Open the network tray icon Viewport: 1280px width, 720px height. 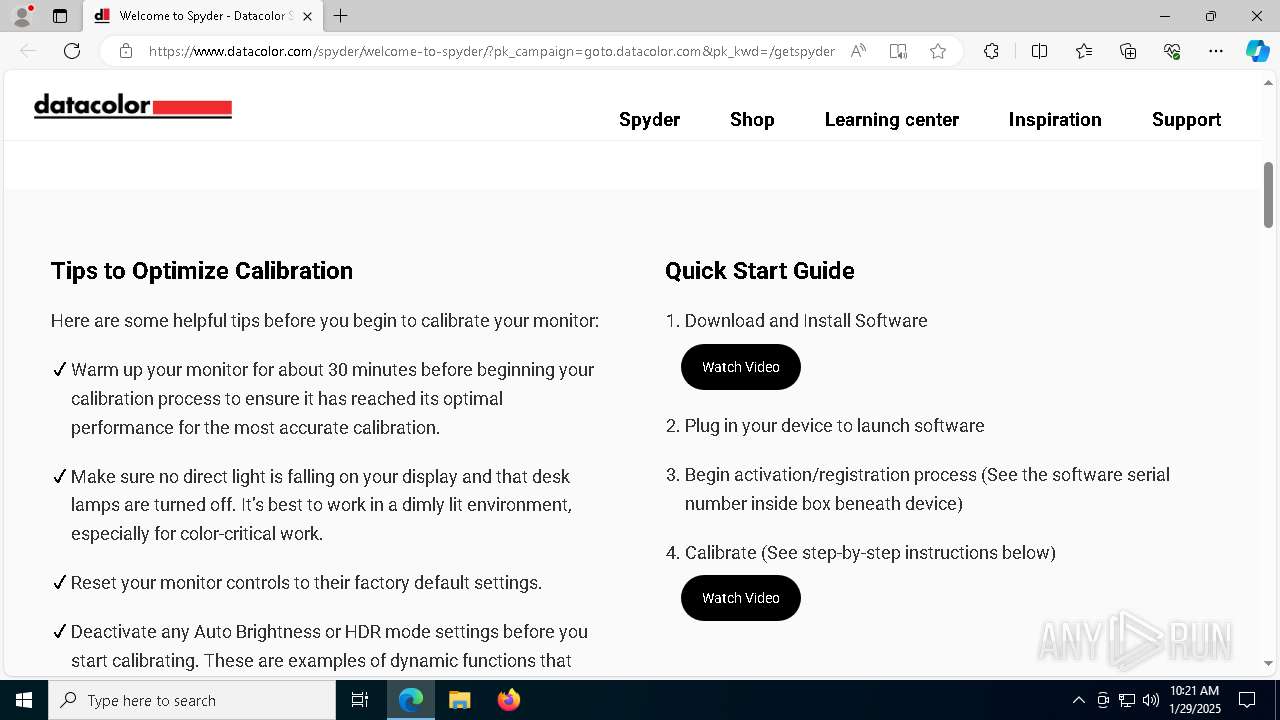click(x=1127, y=700)
